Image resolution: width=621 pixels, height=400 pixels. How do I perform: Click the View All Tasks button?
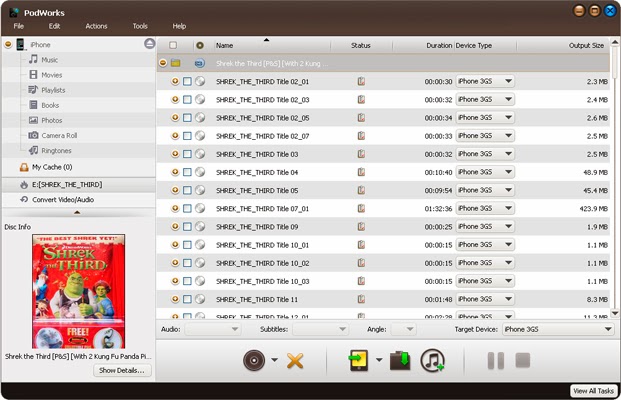pos(593,391)
